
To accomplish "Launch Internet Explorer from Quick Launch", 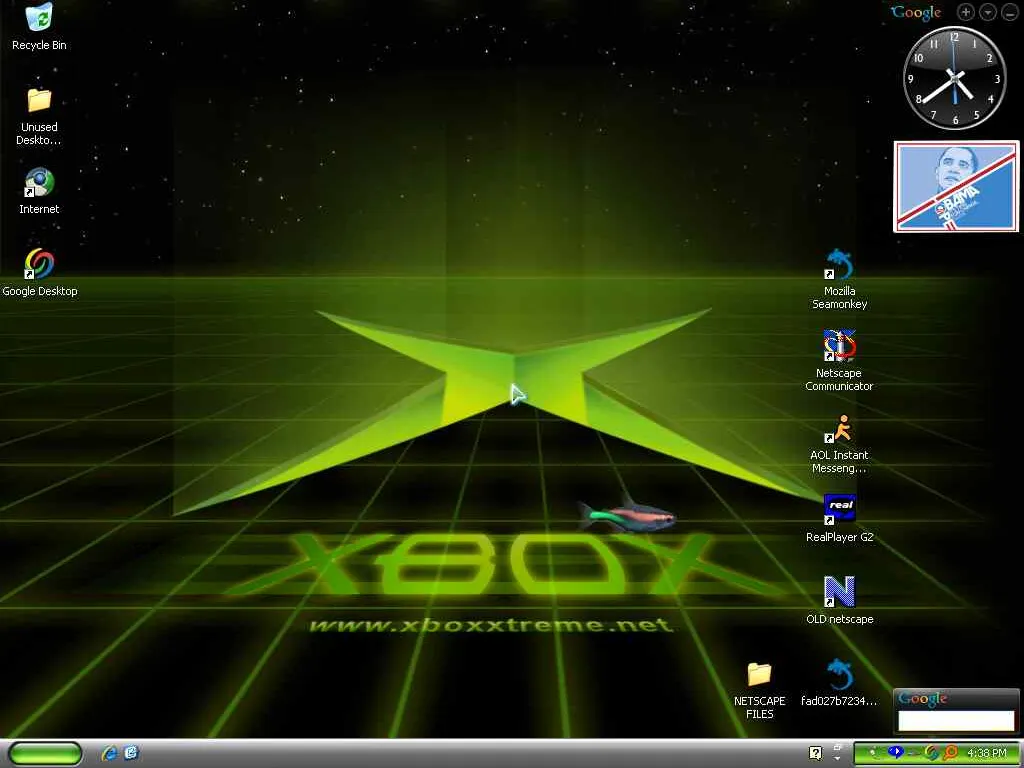I will coord(109,753).
